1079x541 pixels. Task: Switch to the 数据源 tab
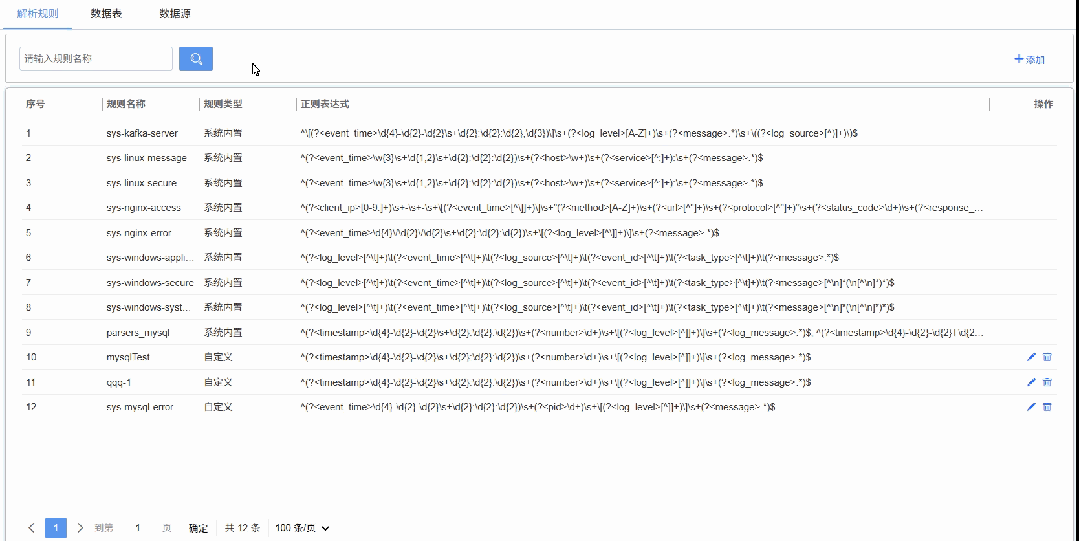click(x=175, y=14)
